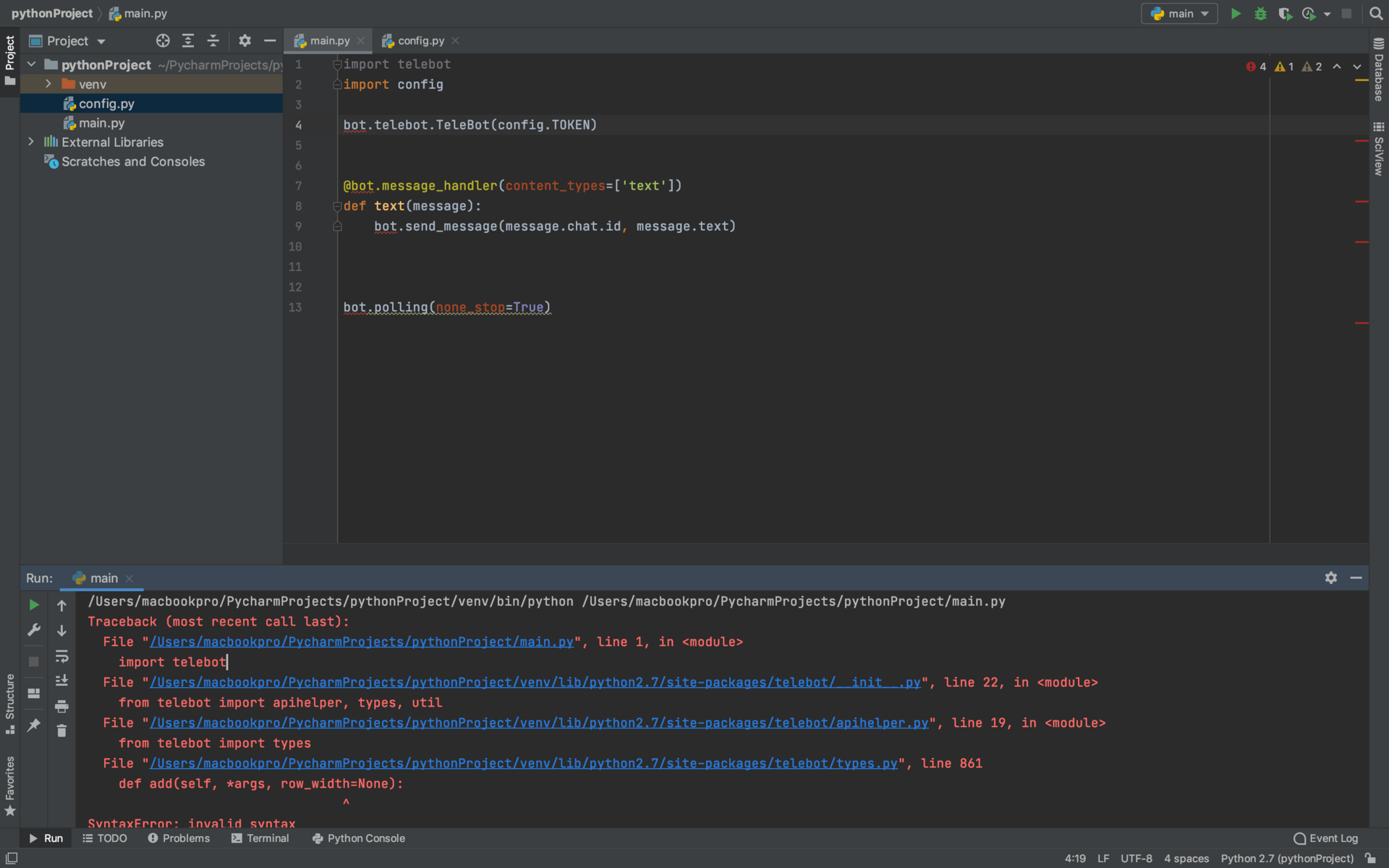Switch to the config.py editor tab
The width and height of the screenshot is (1389, 868).
[421, 41]
